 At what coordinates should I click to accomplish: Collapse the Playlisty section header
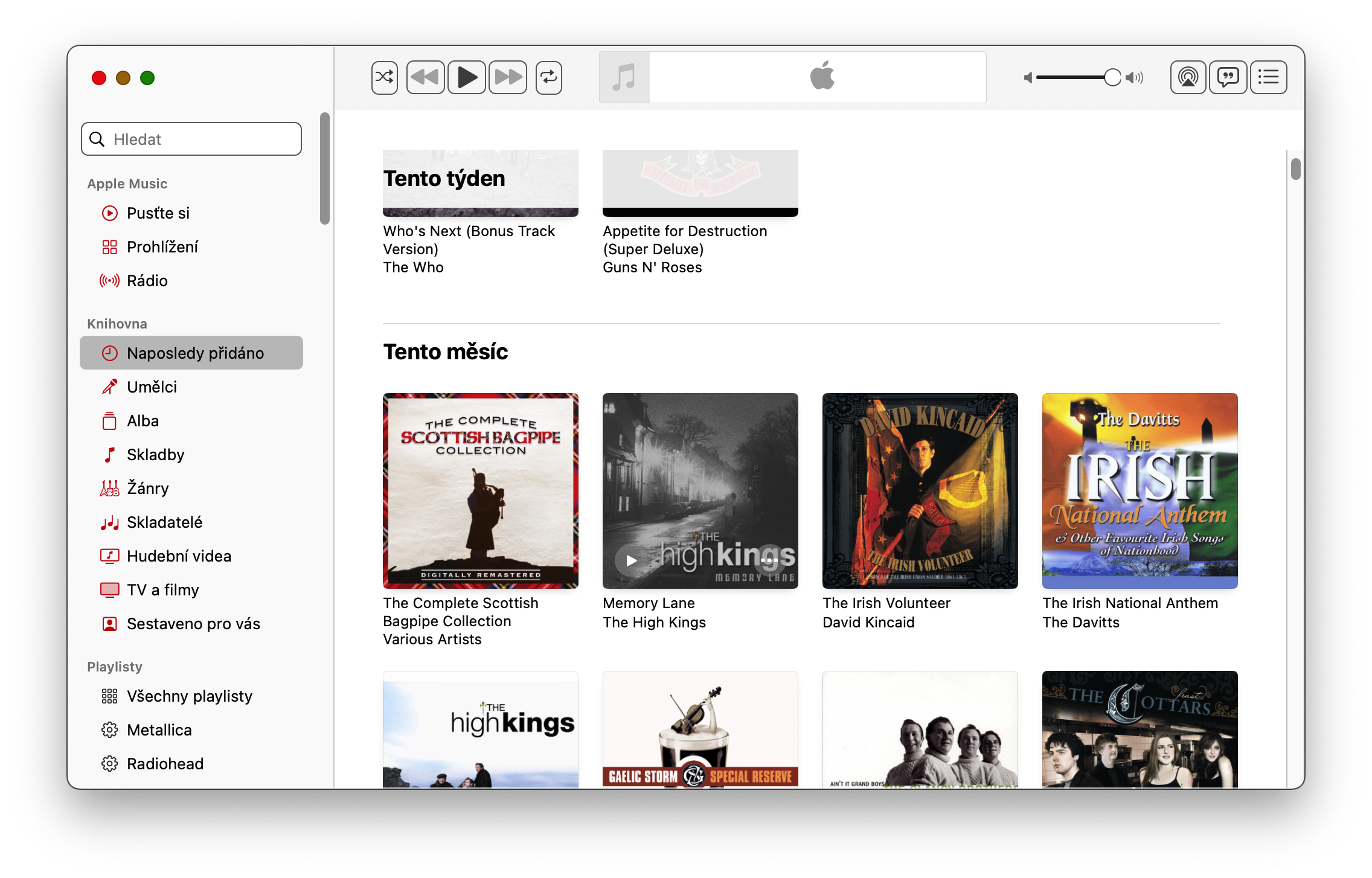click(x=114, y=666)
